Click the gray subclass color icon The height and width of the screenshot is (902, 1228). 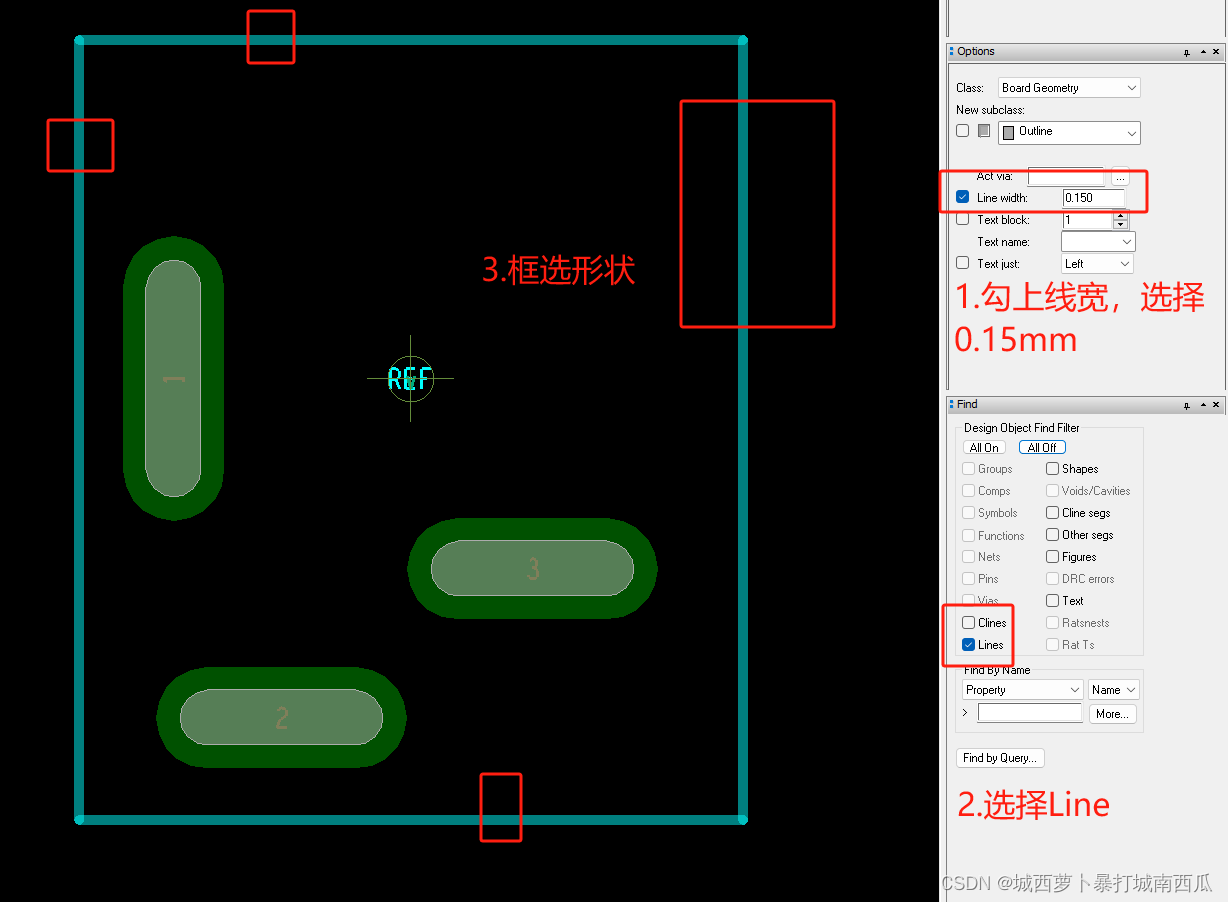click(x=984, y=131)
